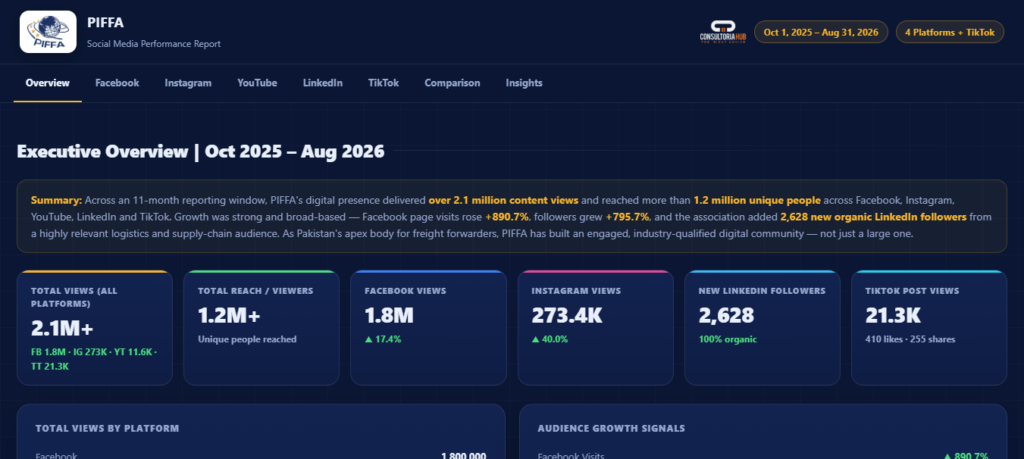Click the 40.0% growth indicator
Image resolution: width=1024 pixels, height=459 pixels.
click(550, 340)
